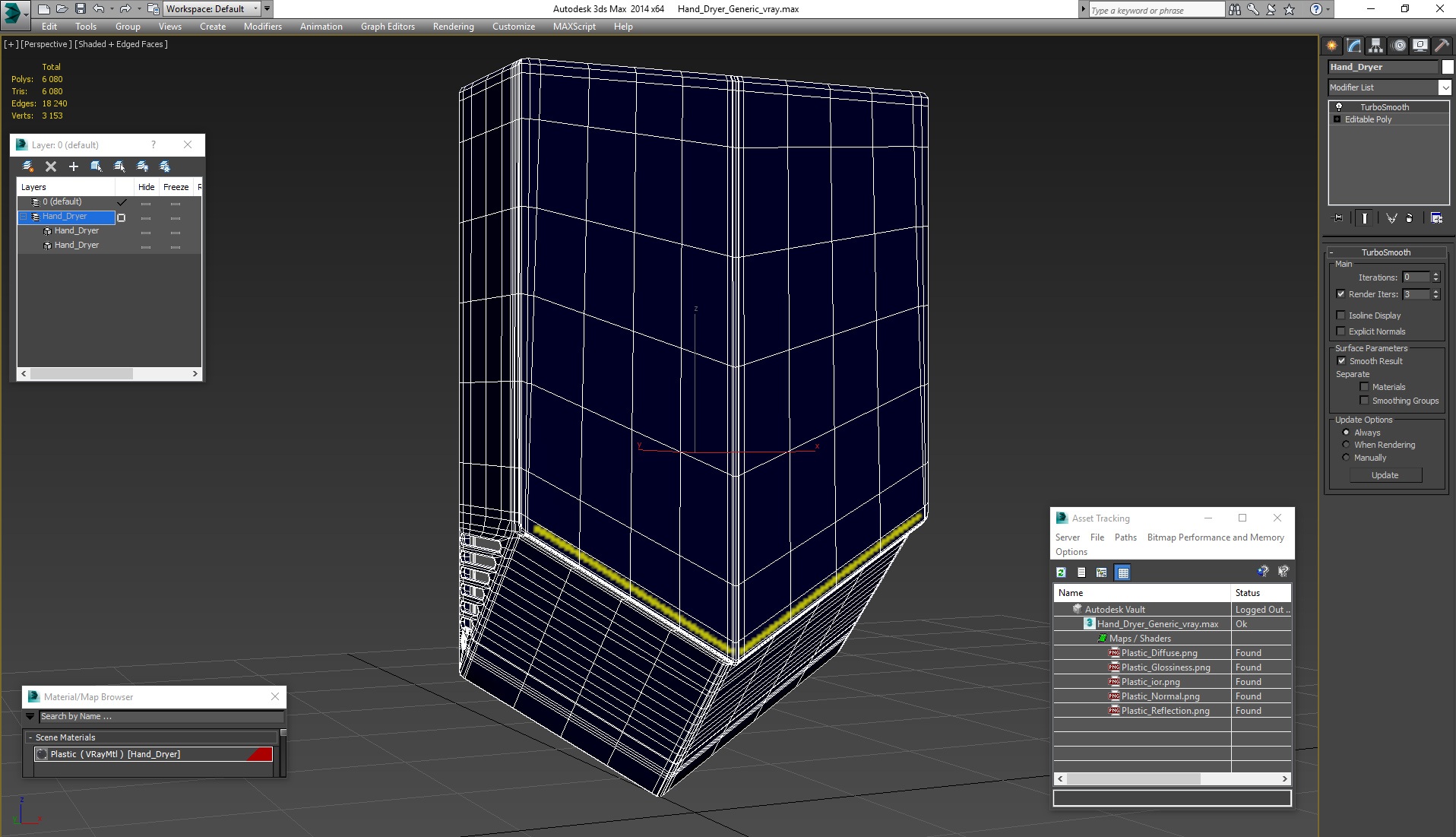This screenshot has width=1456, height=837.
Task: Click the Iterations spinner arrows
Action: click(1436, 277)
